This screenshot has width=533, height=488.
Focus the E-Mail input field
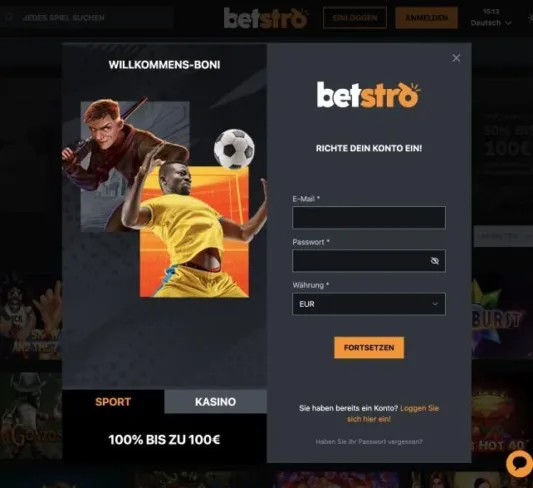(x=369, y=217)
